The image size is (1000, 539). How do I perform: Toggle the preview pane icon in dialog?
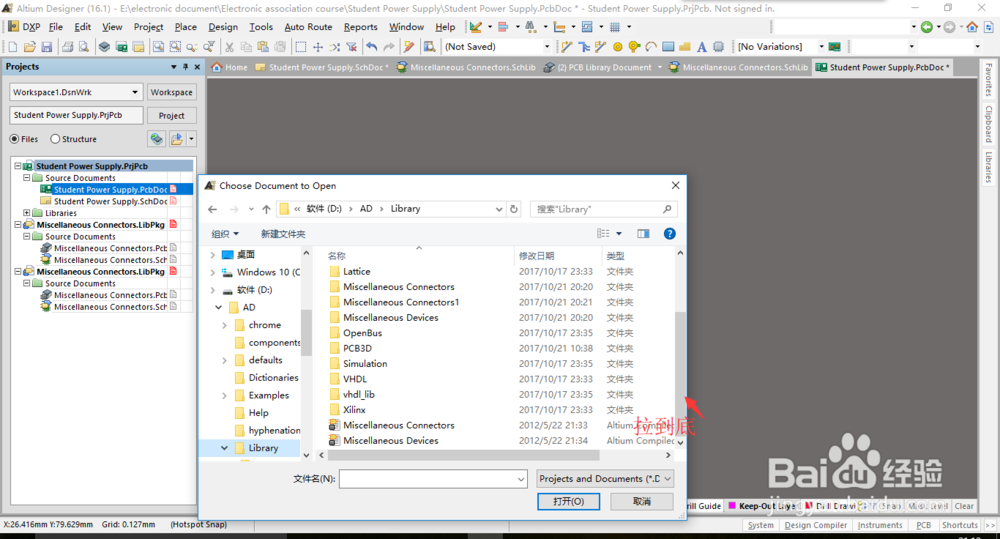pos(643,233)
